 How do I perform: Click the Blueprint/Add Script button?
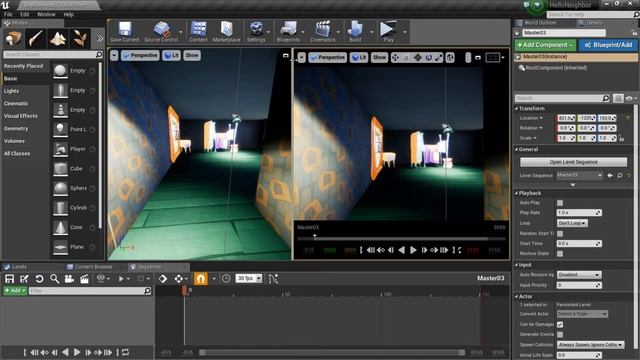pyautogui.click(x=608, y=45)
